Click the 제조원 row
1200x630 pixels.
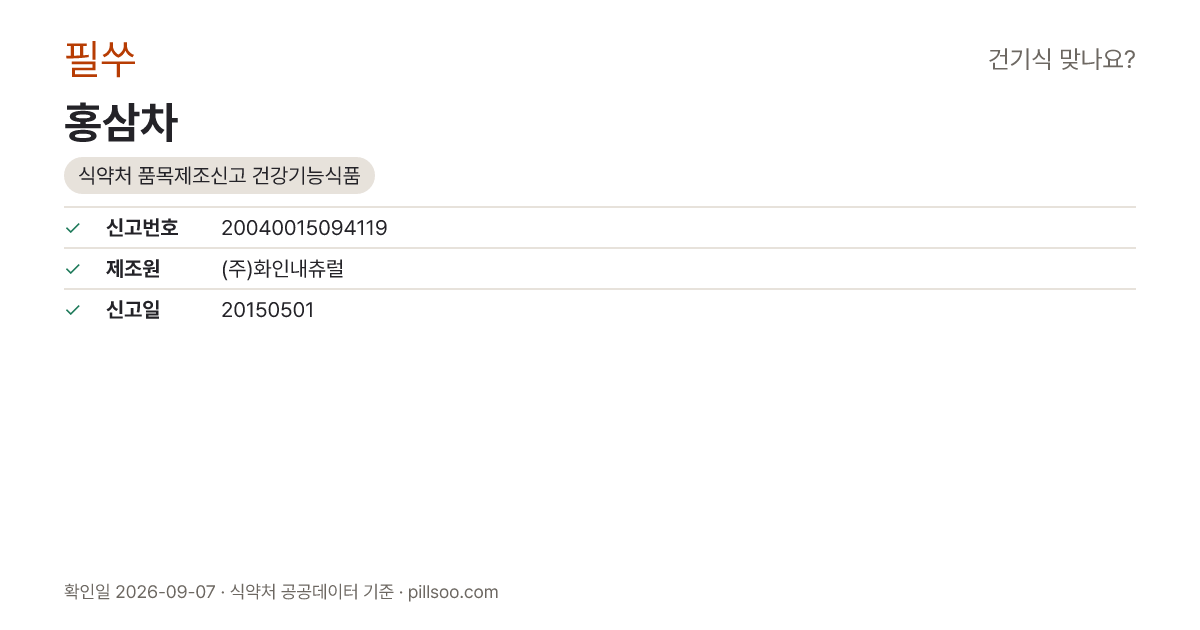(x=600, y=269)
